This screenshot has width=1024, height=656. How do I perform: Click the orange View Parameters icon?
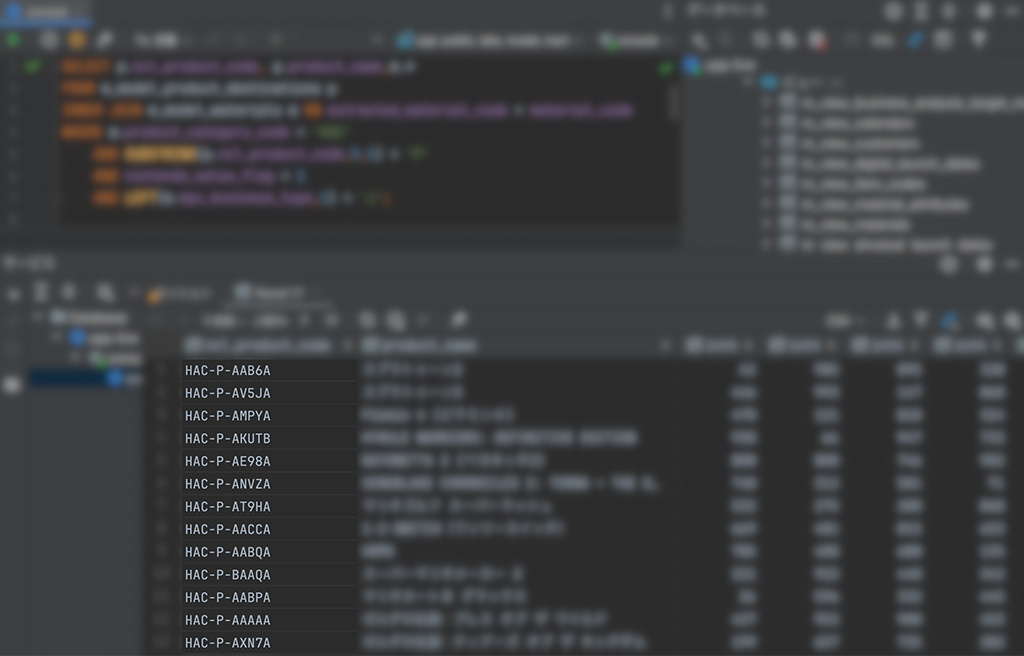(77, 40)
